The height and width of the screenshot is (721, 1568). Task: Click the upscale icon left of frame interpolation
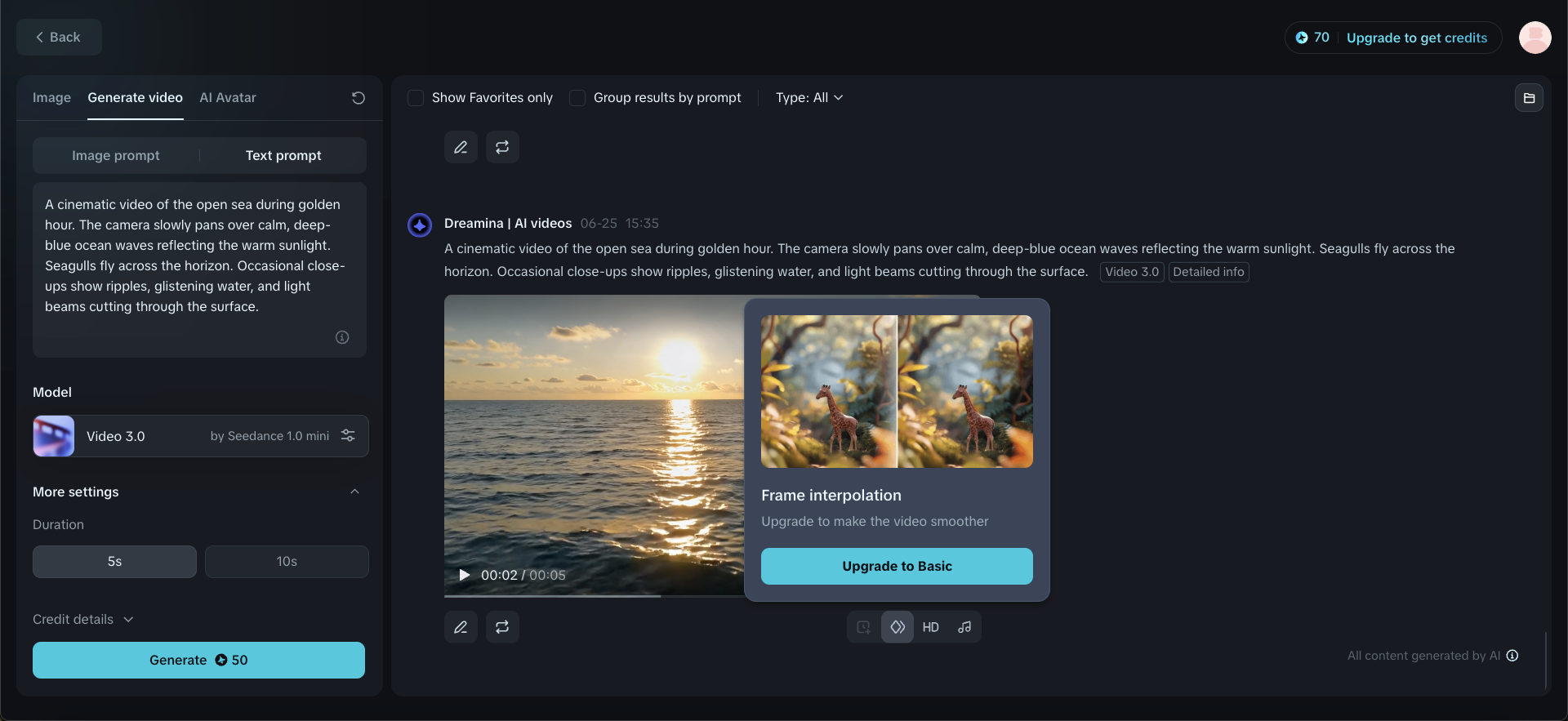pos(863,627)
